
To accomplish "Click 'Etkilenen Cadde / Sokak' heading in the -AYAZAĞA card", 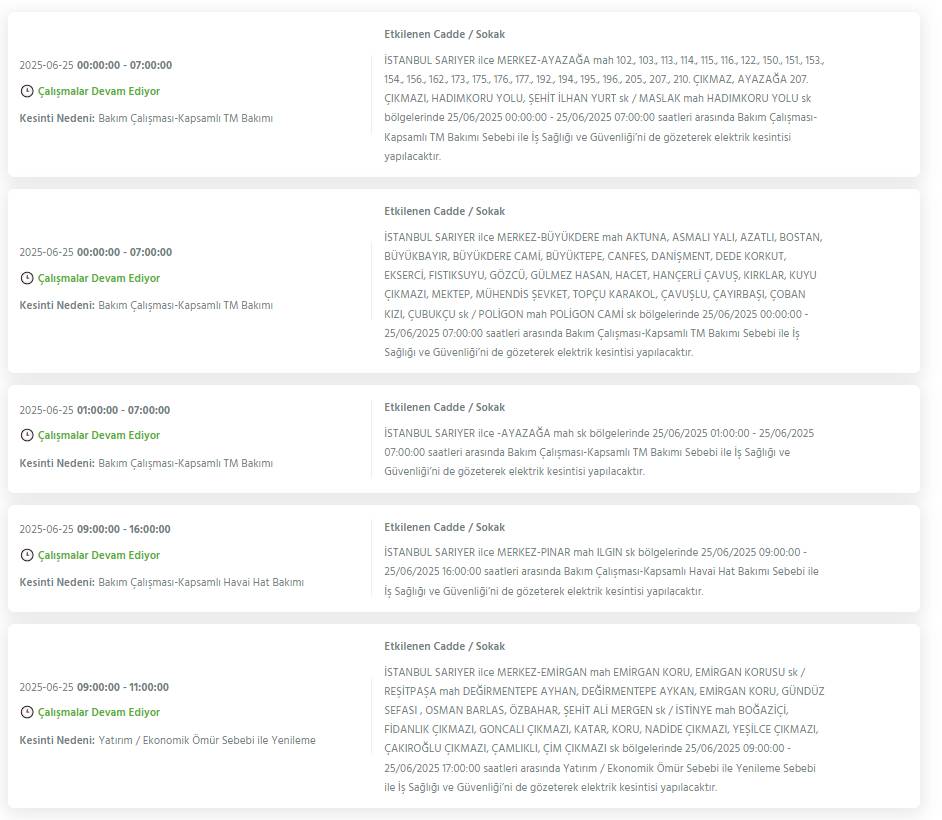I will [445, 407].
